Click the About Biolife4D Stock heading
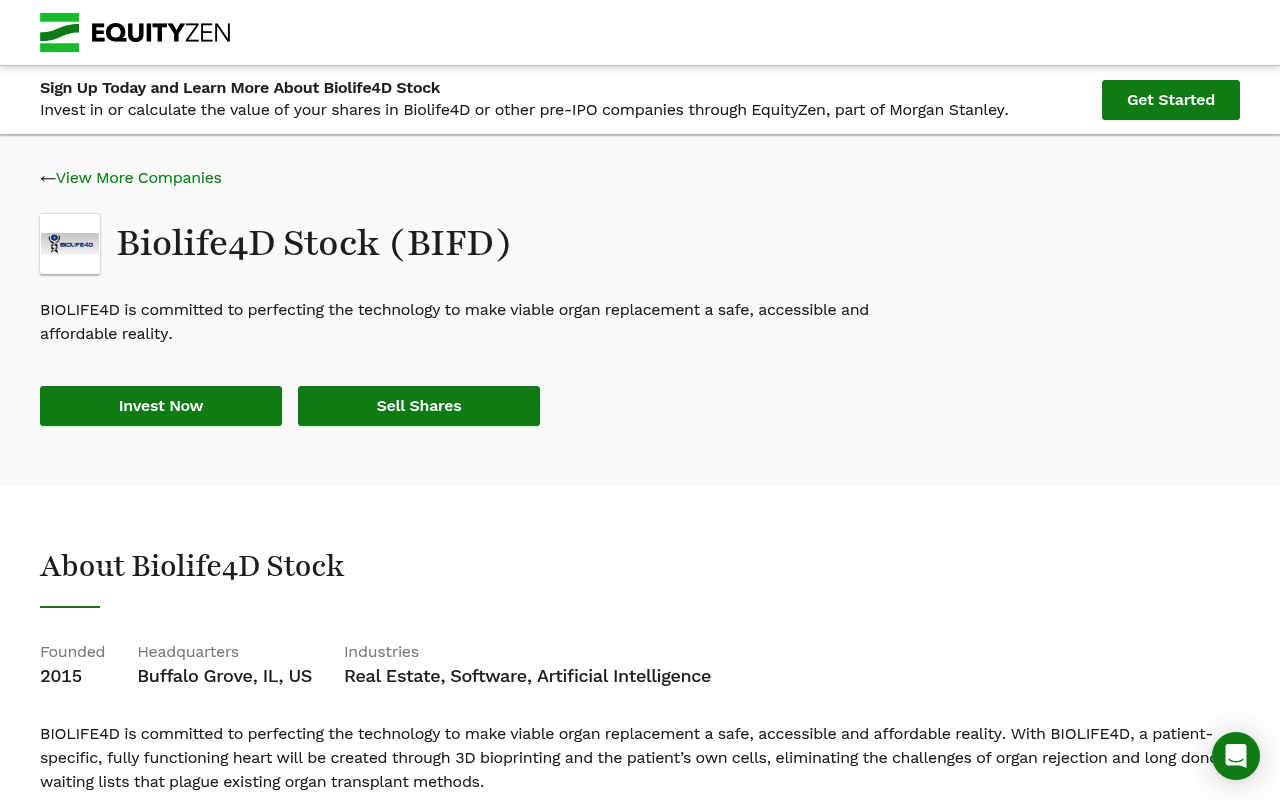 pyautogui.click(x=192, y=566)
